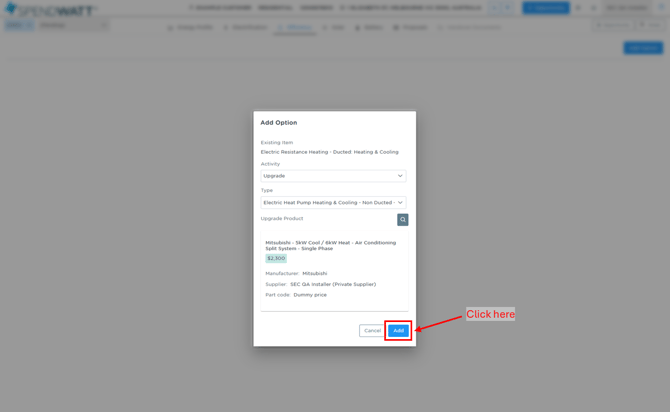Select the Efficiency tab
670x412 pixels.
(x=295, y=27)
